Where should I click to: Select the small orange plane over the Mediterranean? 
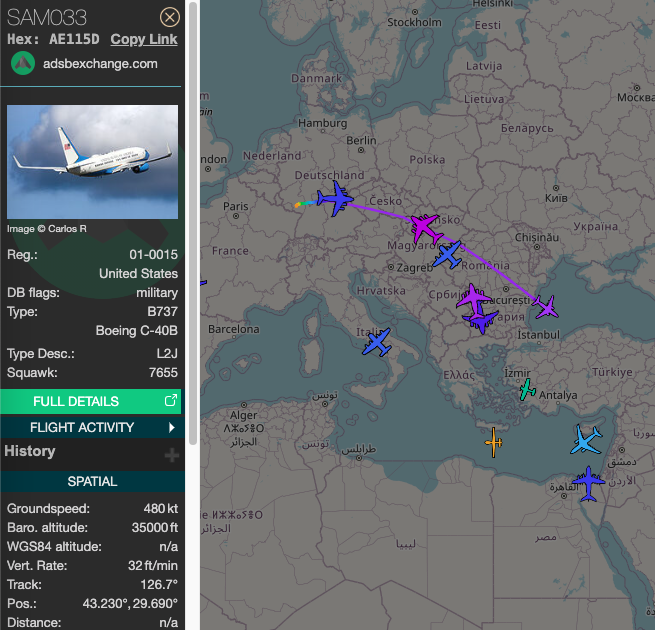click(494, 441)
